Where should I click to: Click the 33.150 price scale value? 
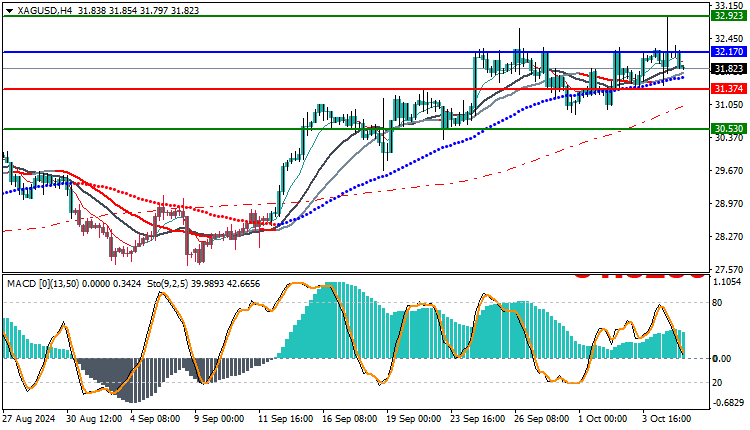tap(728, 5)
